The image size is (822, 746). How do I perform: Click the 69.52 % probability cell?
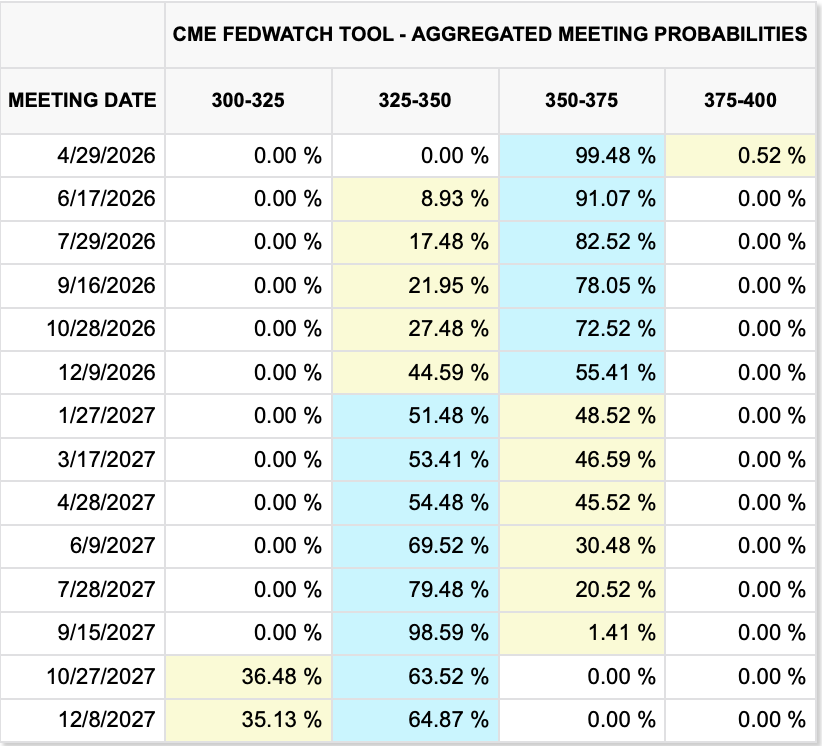pyautogui.click(x=449, y=546)
